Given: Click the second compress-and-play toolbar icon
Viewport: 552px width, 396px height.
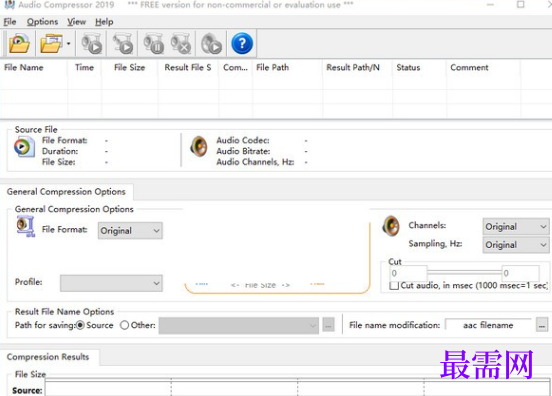Looking at the screenshot, I should coord(123,44).
